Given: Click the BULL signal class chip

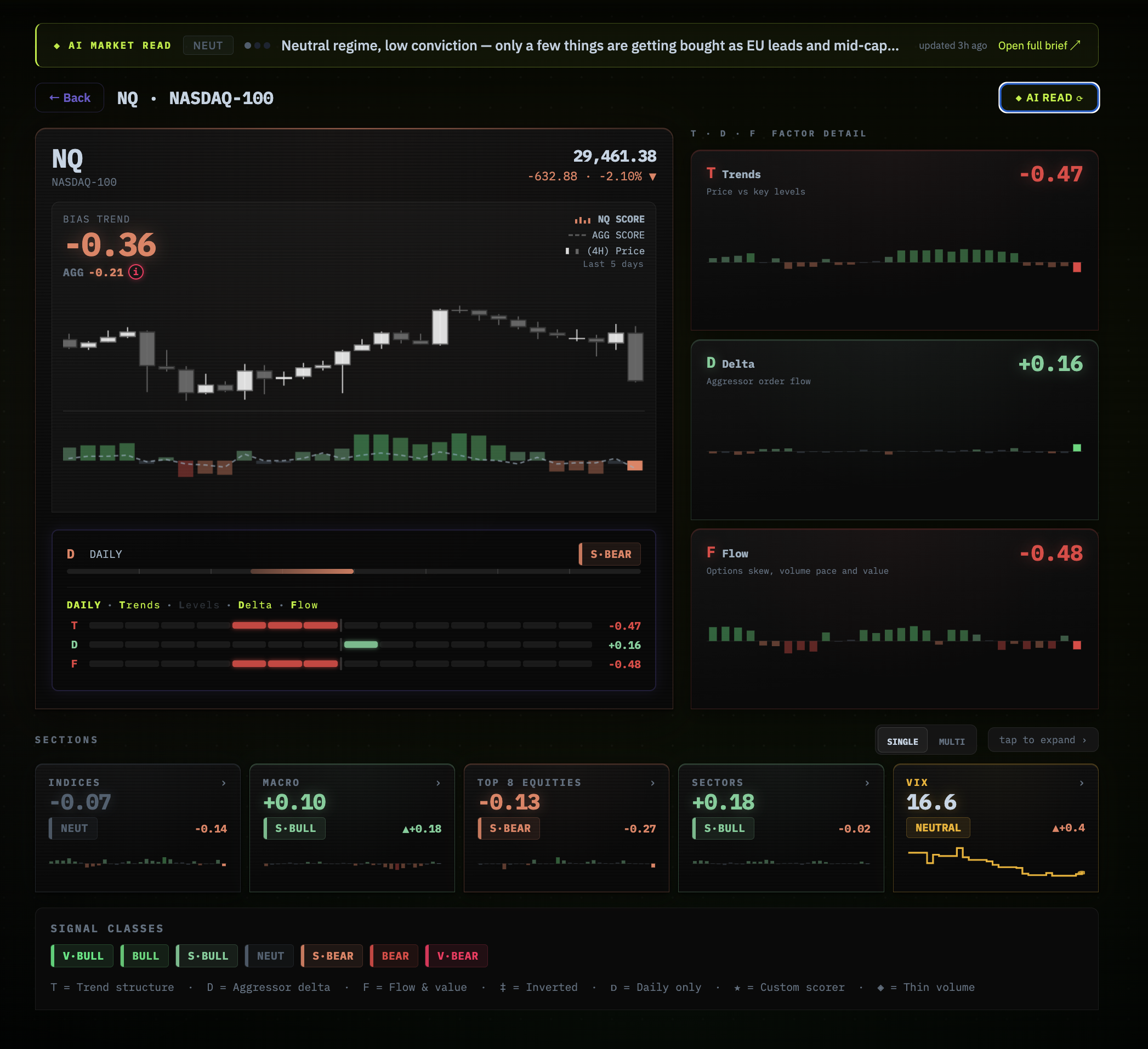Looking at the screenshot, I should pyautogui.click(x=145, y=956).
